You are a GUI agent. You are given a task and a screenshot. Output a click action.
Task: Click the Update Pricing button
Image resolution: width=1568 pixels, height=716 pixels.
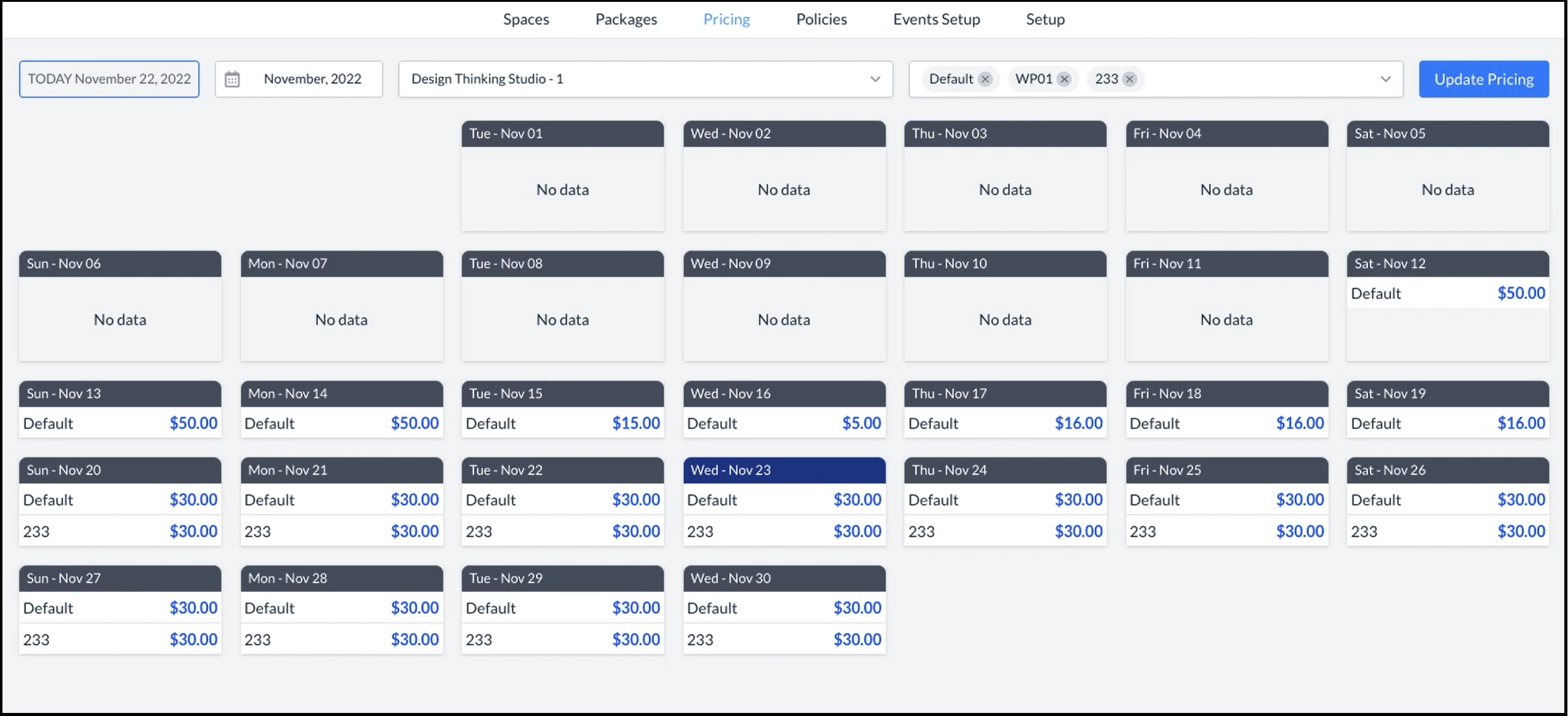[x=1484, y=79]
